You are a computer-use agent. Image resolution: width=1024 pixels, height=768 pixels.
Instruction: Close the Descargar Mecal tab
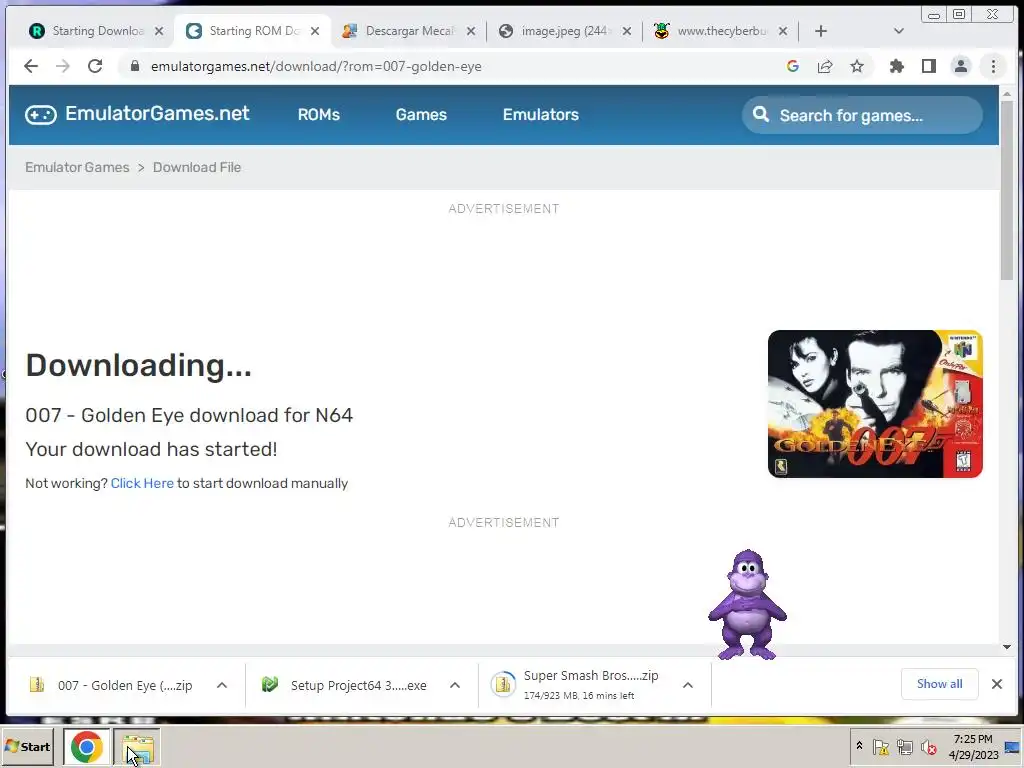[471, 31]
